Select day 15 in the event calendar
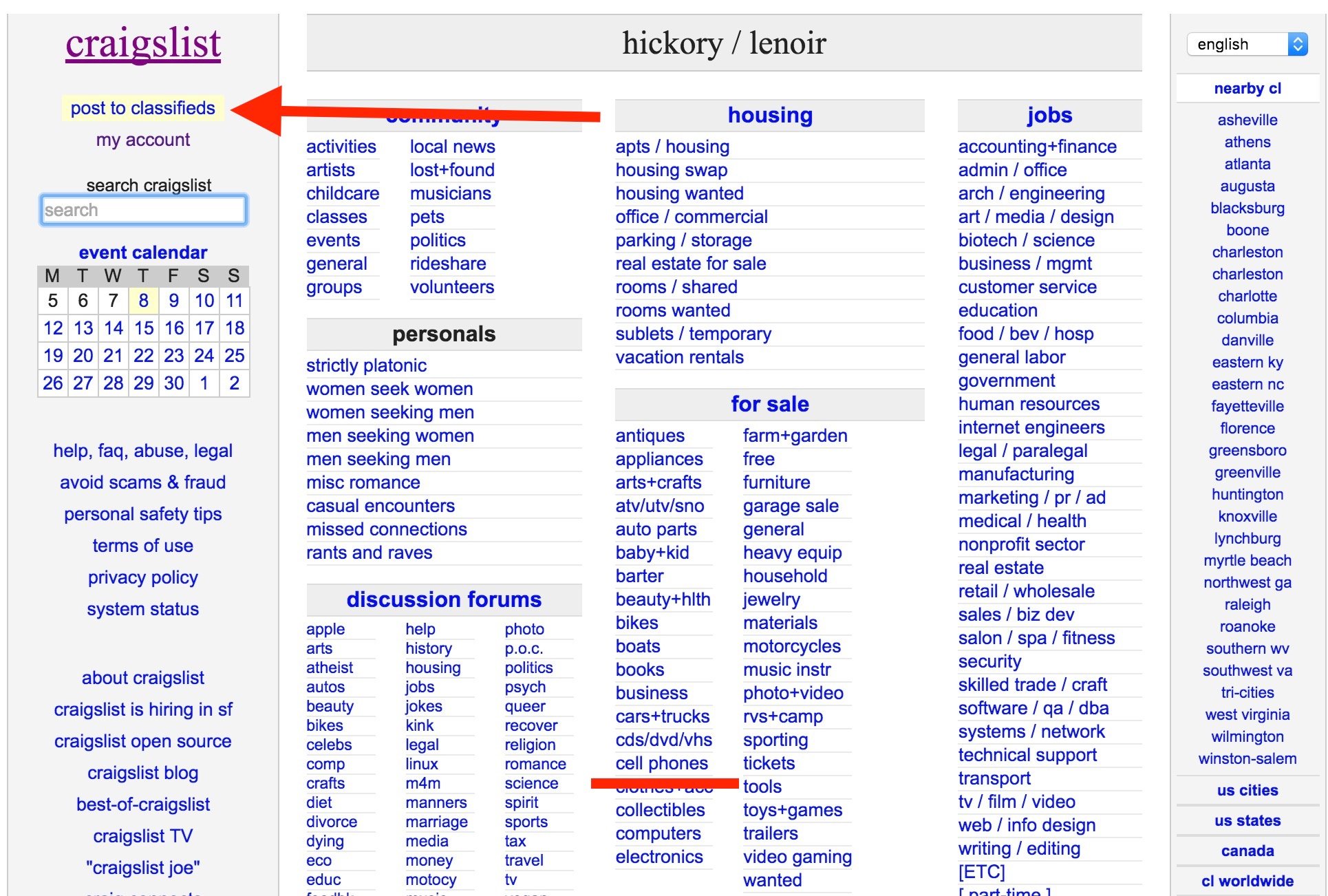Viewport: 1328px width, 896px height. [x=144, y=328]
